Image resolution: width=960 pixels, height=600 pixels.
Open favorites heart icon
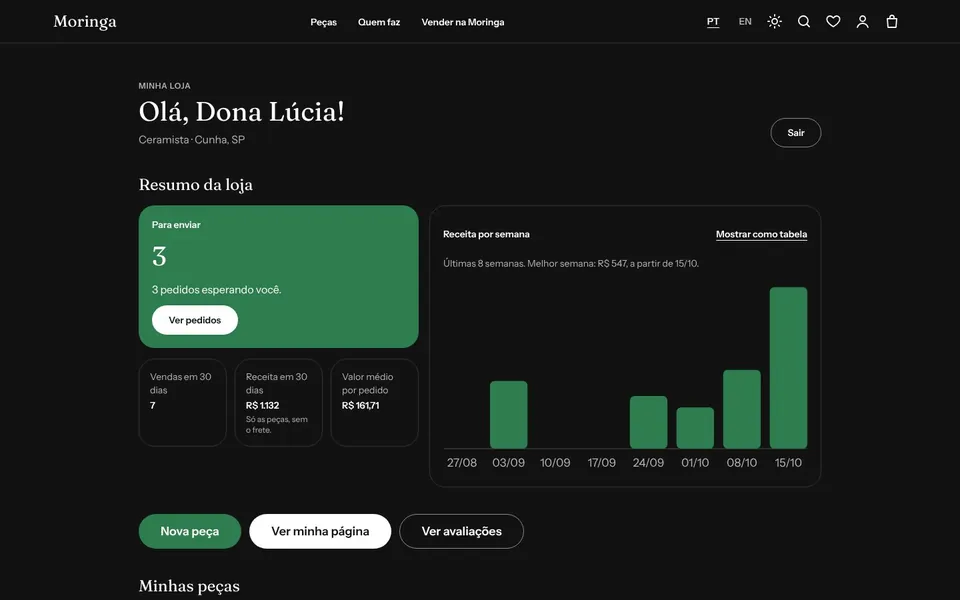(x=833, y=21)
